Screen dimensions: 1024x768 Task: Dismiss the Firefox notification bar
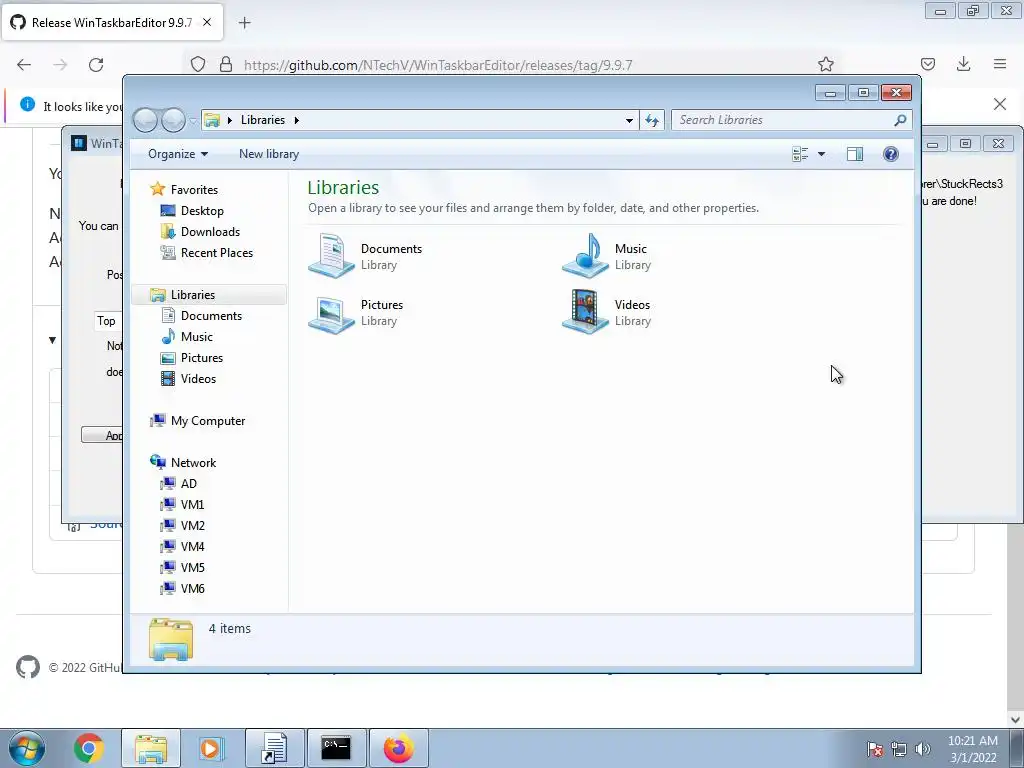pos(999,104)
